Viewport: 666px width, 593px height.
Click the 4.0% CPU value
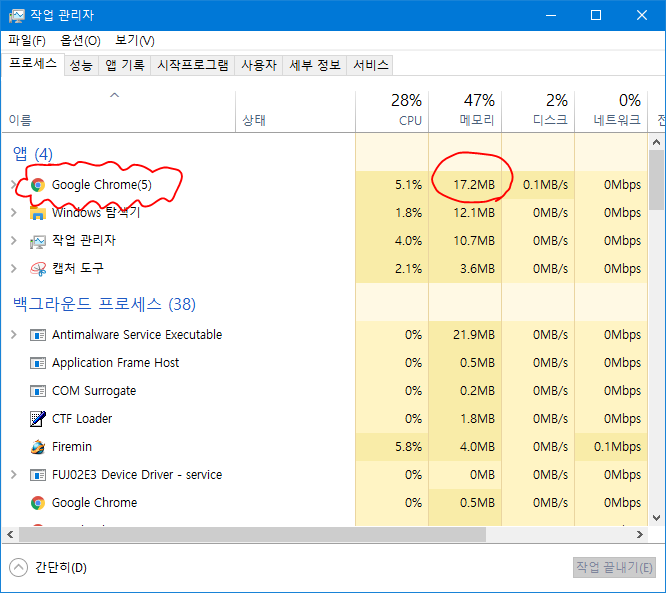[x=409, y=241]
